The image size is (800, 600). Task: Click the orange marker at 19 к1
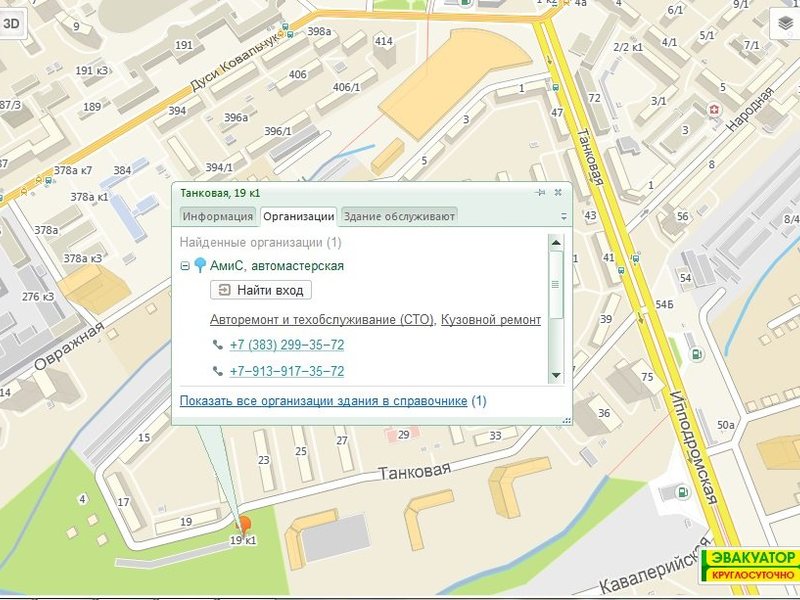(245, 525)
